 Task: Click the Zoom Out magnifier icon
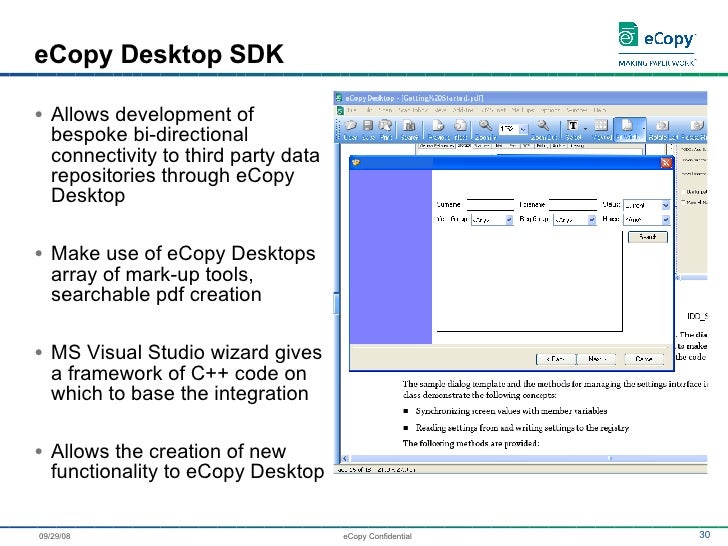[x=543, y=130]
